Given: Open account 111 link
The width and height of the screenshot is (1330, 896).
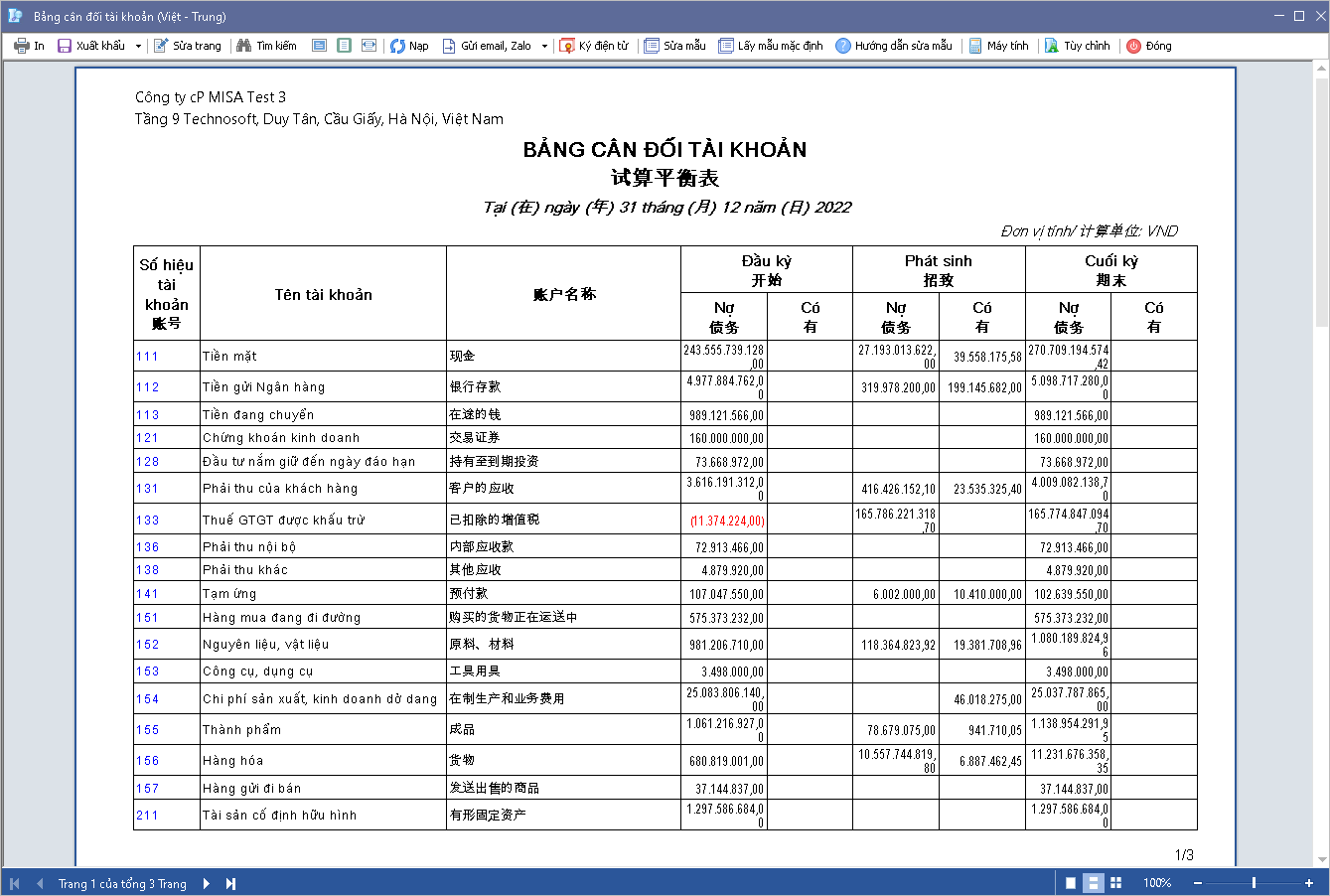Looking at the screenshot, I should (147, 357).
